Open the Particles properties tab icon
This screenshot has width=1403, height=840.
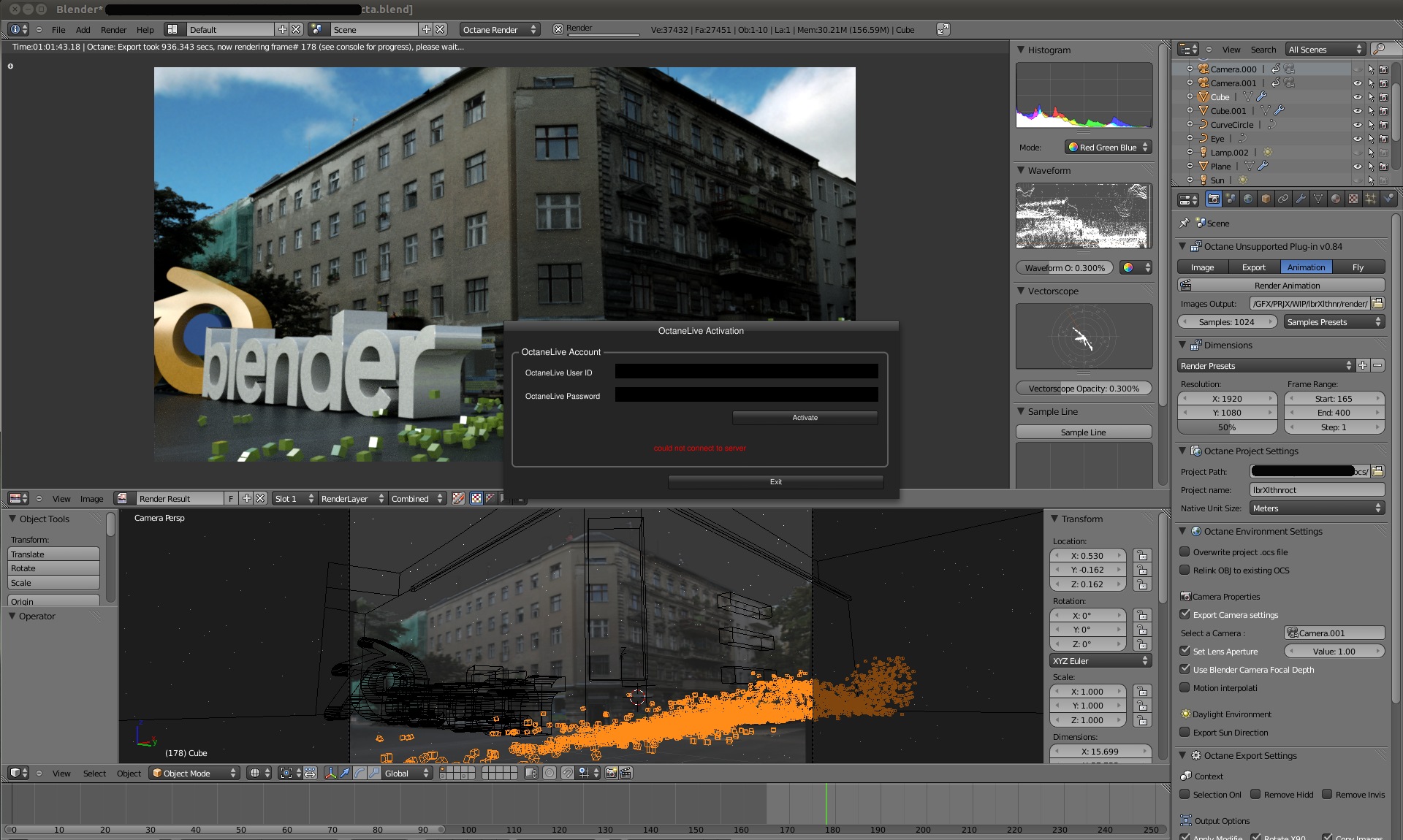coord(1371,199)
